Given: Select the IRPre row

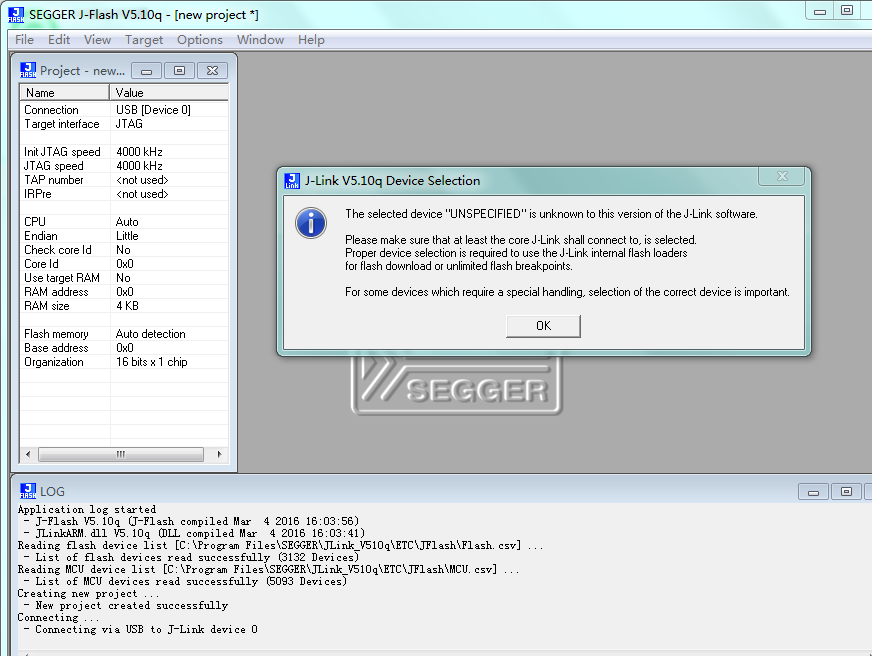Looking at the screenshot, I should pyautogui.click(x=124, y=194).
